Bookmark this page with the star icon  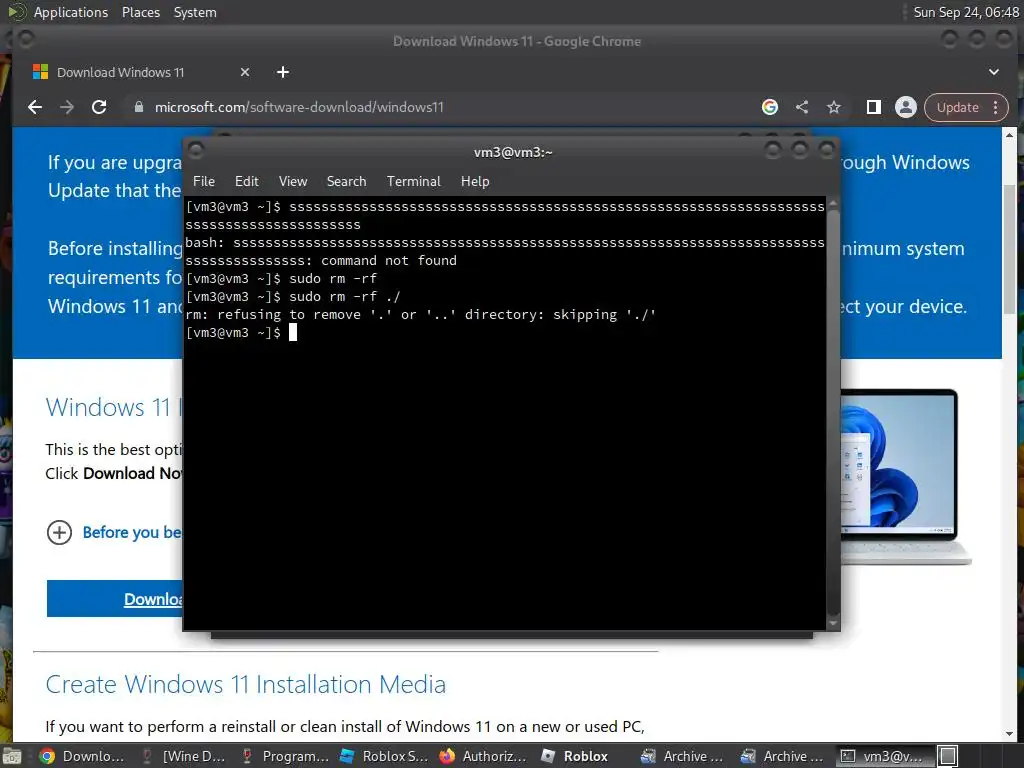834,107
